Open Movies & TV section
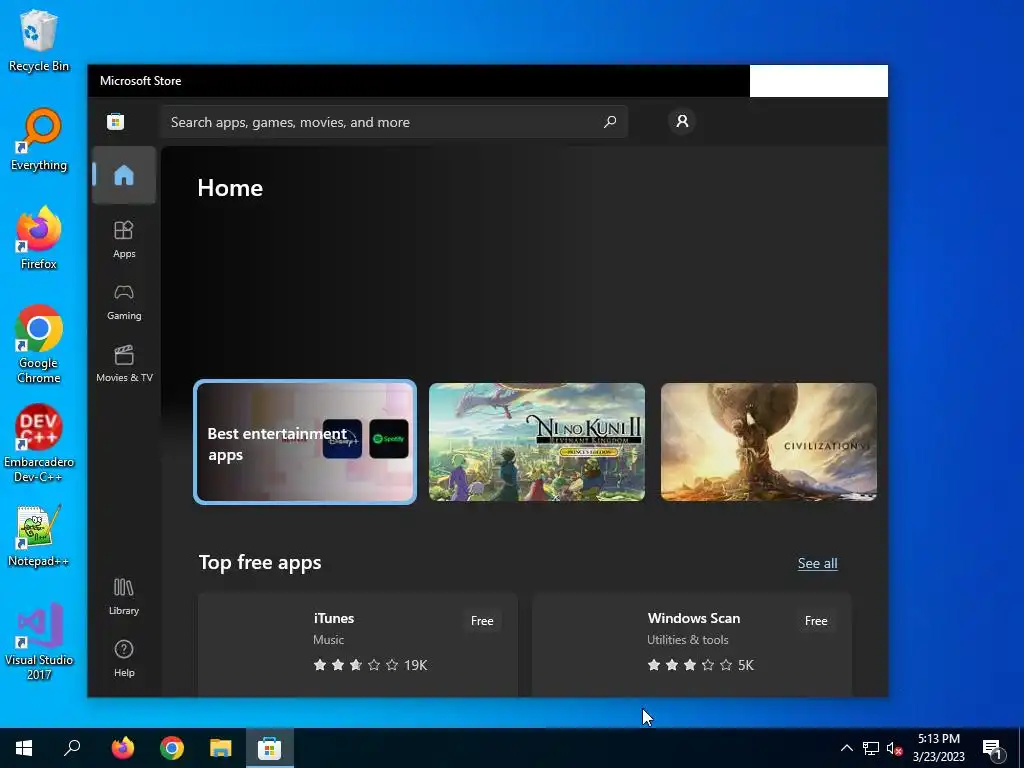Image resolution: width=1024 pixels, height=768 pixels. pos(124,364)
